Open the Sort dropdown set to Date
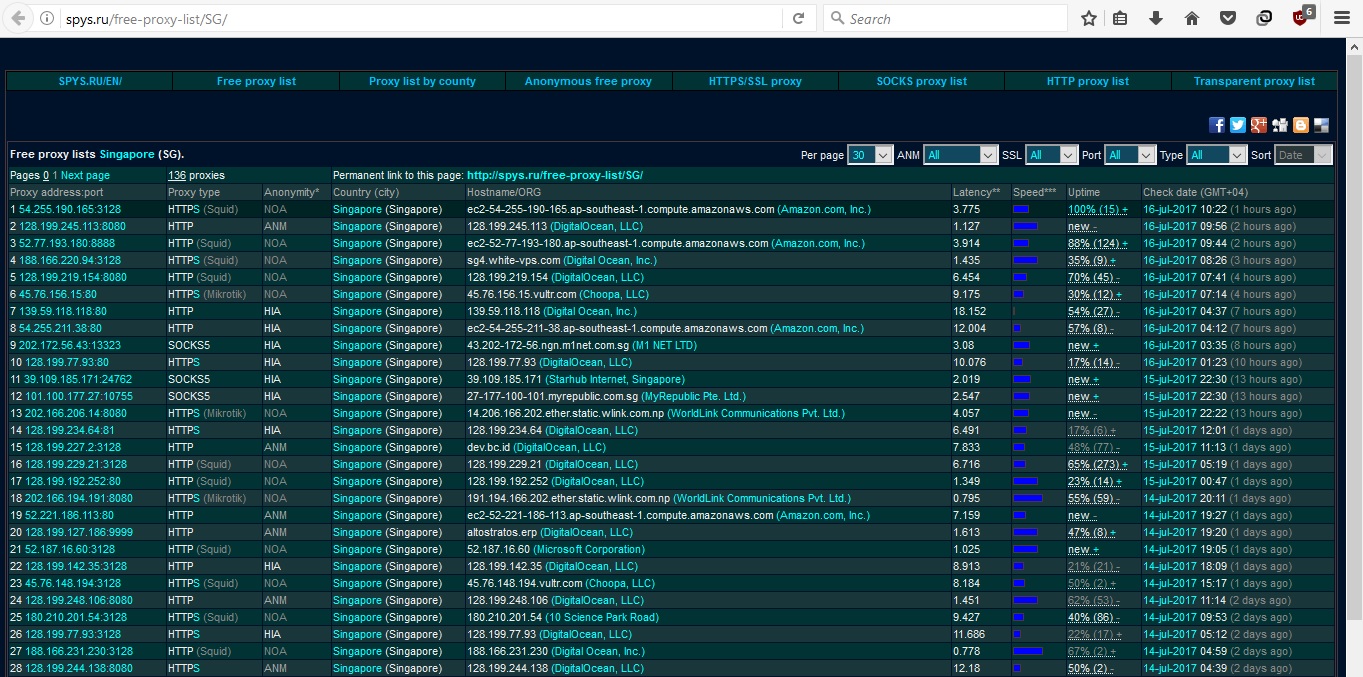This screenshot has width=1363, height=677. tap(1304, 155)
